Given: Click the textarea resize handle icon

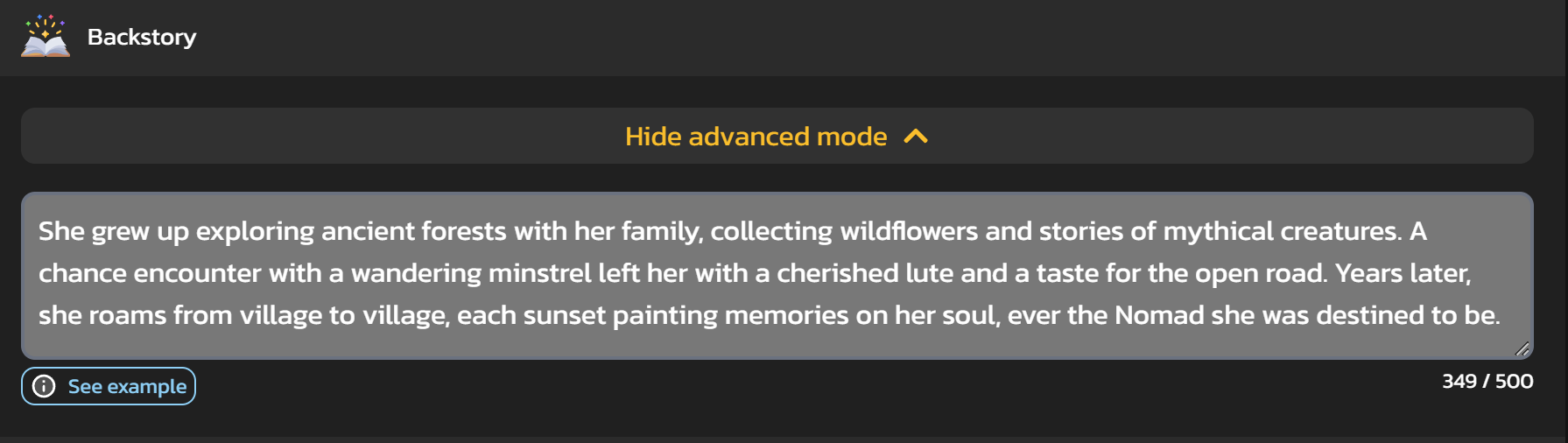Looking at the screenshot, I should [x=1522, y=348].
